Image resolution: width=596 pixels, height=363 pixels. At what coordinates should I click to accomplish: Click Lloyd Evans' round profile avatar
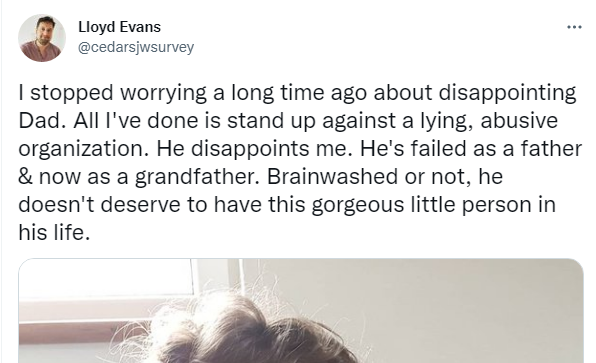(x=42, y=38)
